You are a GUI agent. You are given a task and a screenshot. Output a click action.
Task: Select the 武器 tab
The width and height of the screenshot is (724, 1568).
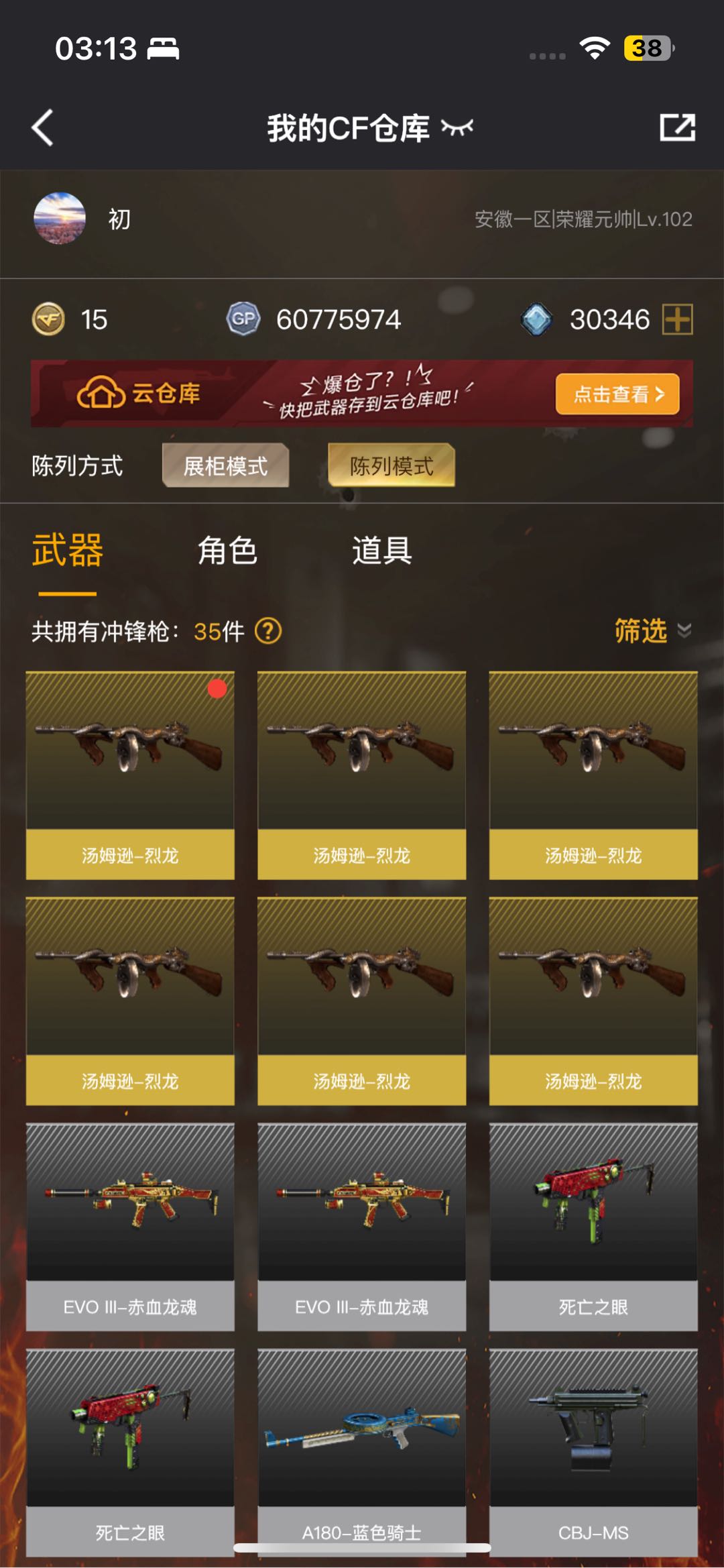(68, 551)
